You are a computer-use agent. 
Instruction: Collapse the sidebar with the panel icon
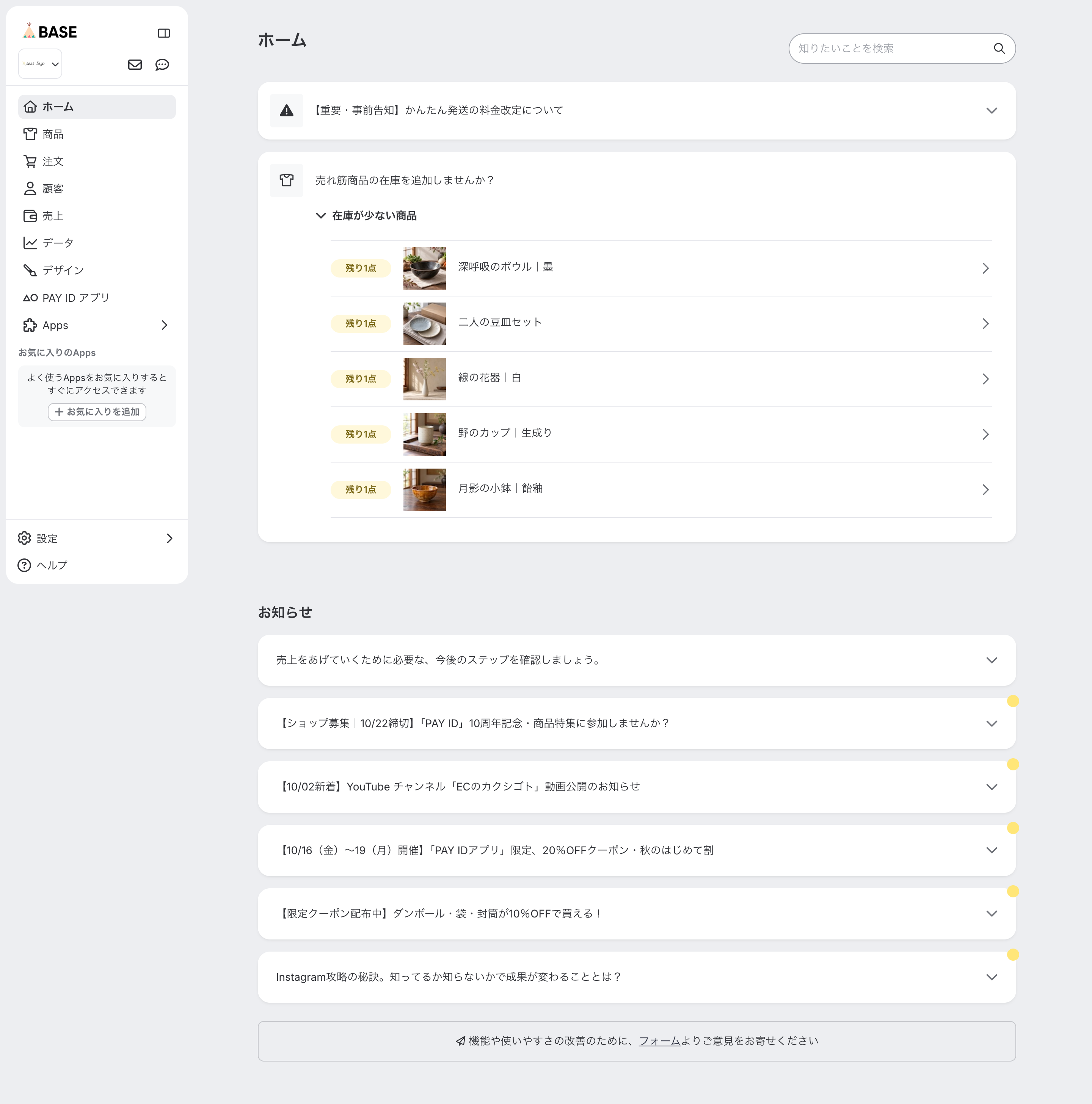click(163, 33)
